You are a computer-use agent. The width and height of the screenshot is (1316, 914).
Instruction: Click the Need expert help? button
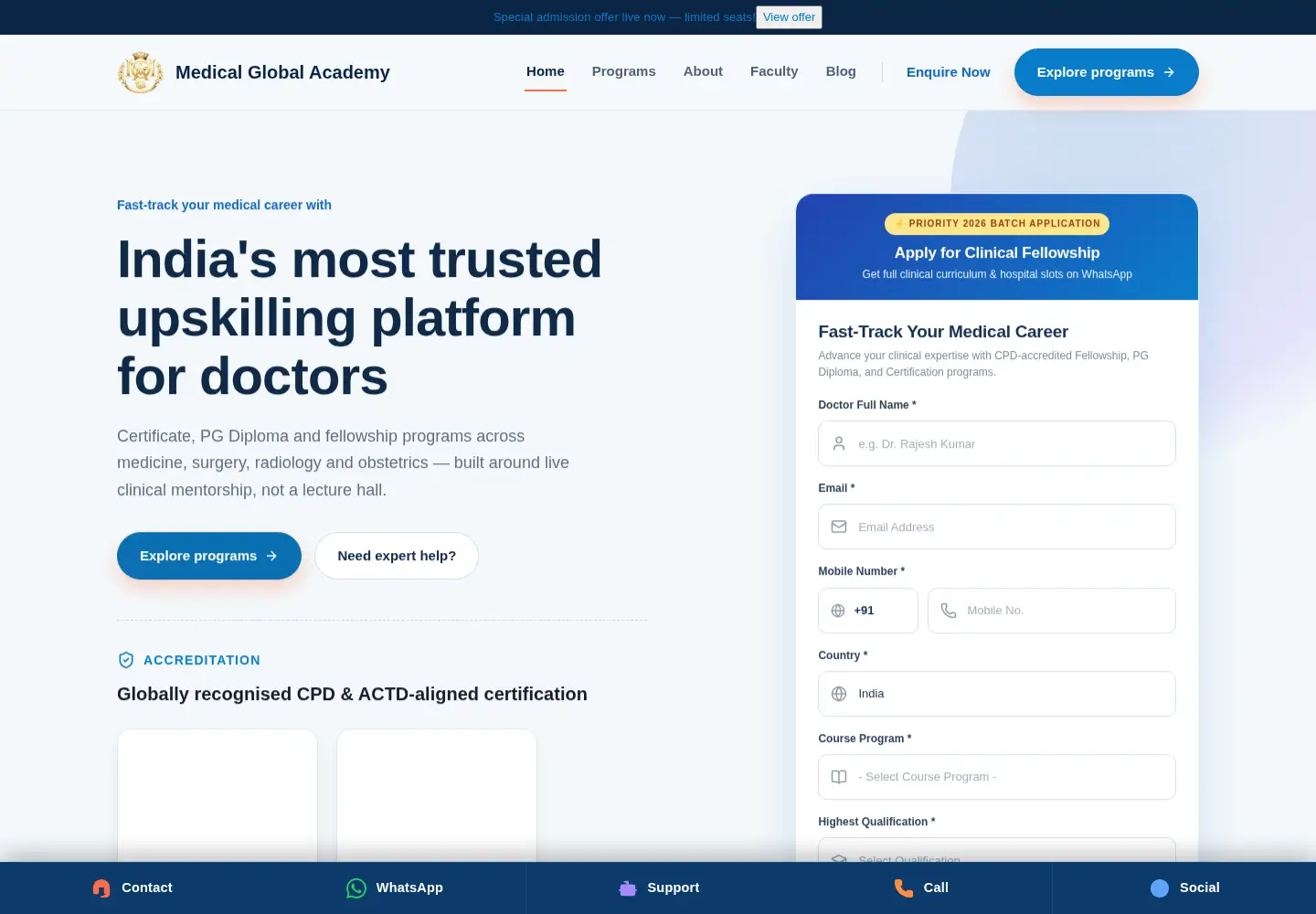coord(397,556)
